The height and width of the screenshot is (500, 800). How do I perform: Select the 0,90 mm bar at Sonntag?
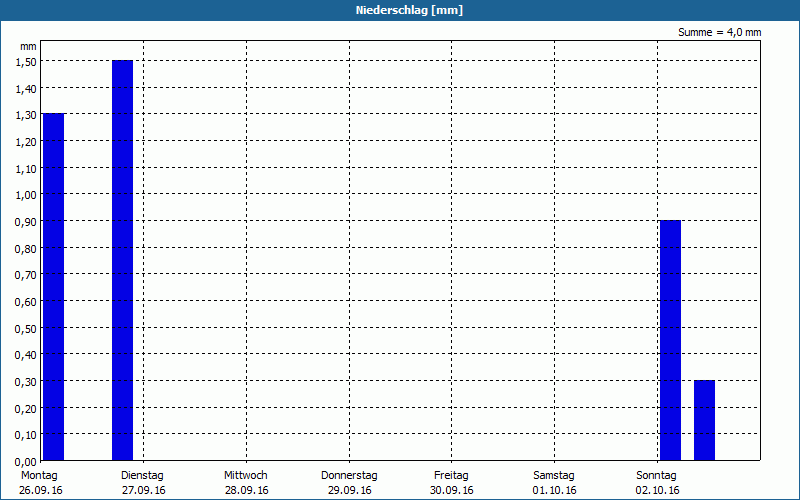[670, 340]
